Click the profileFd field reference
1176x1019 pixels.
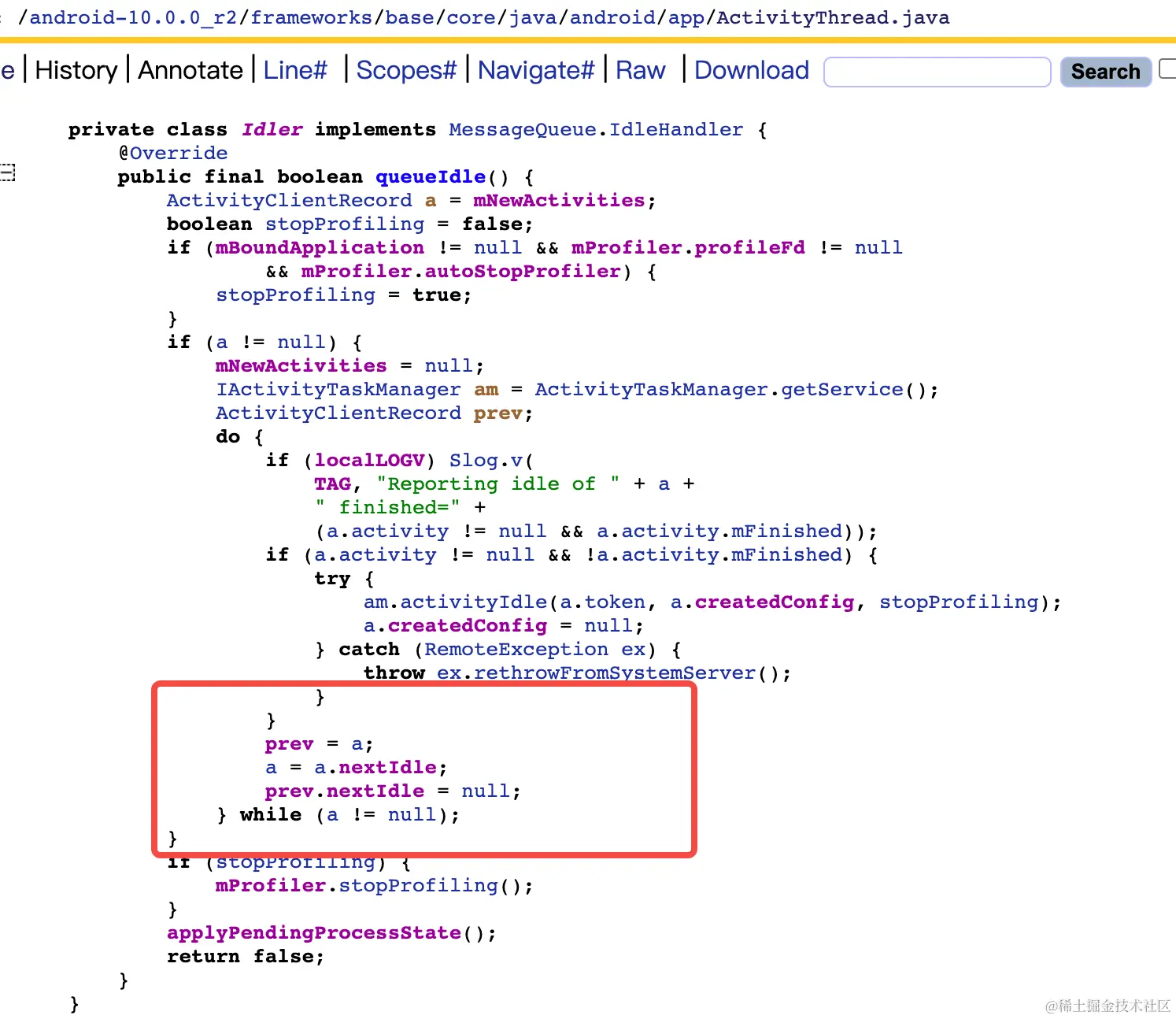click(749, 247)
